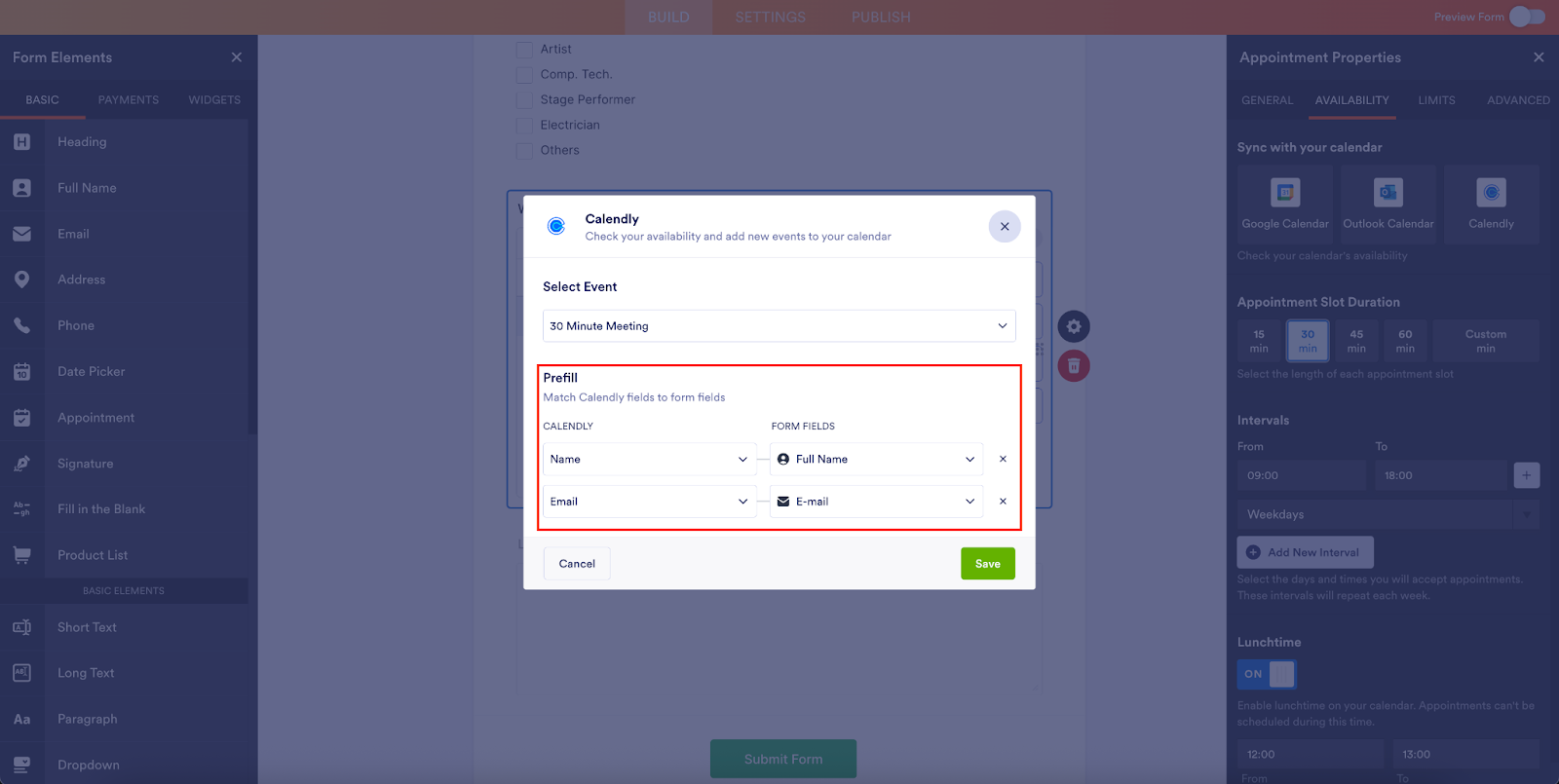Check the Comp. Tech. checkbox
The image size is (1559, 784).
[x=524, y=74]
